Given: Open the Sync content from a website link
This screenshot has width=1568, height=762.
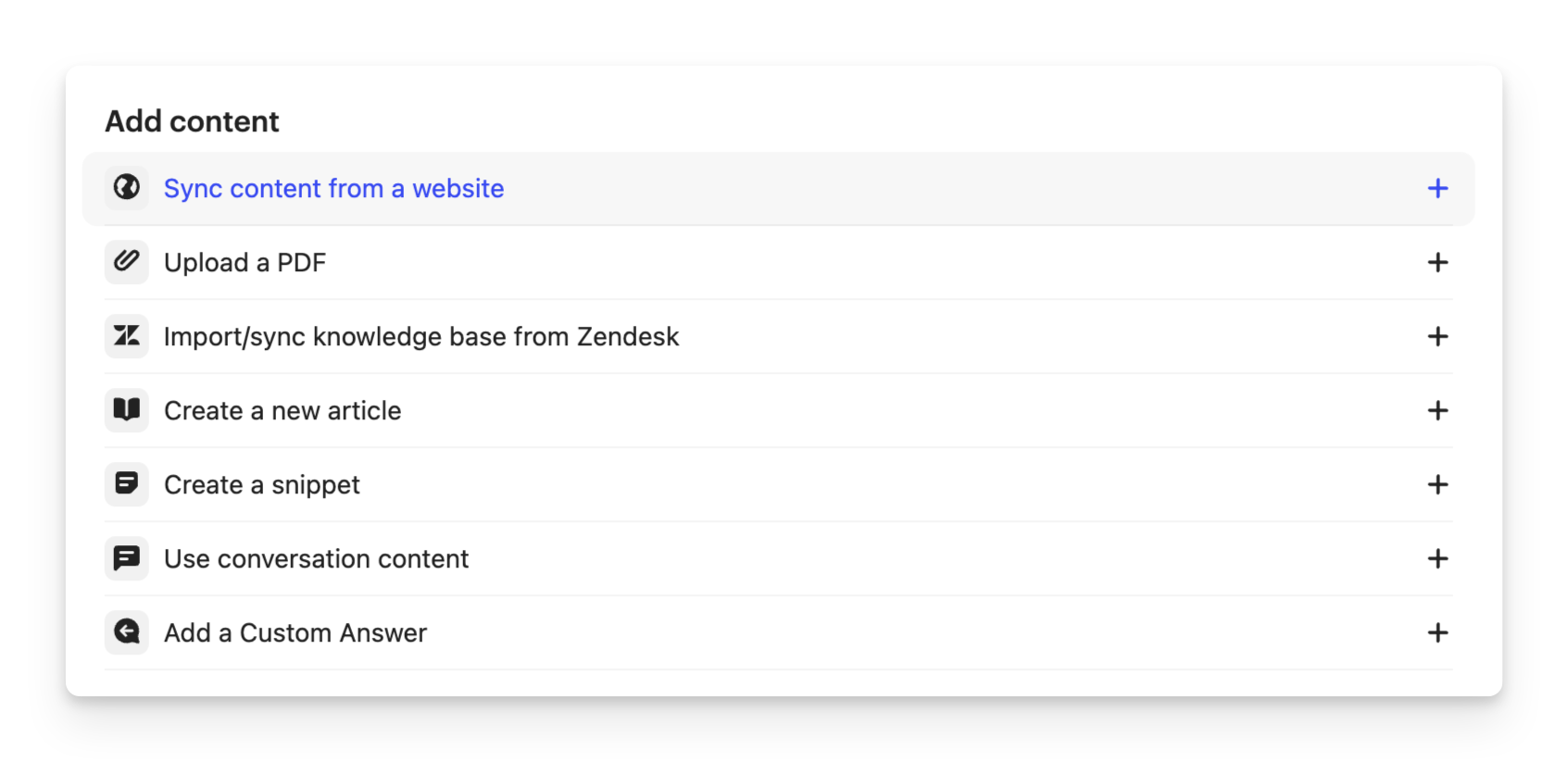Looking at the screenshot, I should tap(333, 189).
